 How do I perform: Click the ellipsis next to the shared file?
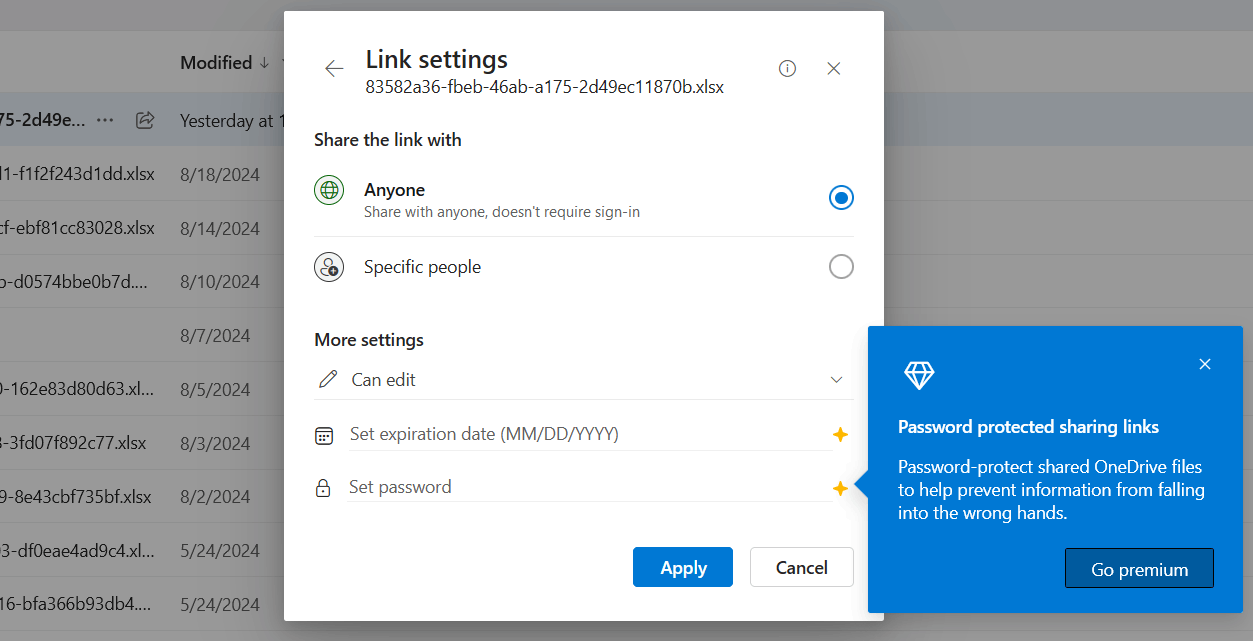(105, 119)
